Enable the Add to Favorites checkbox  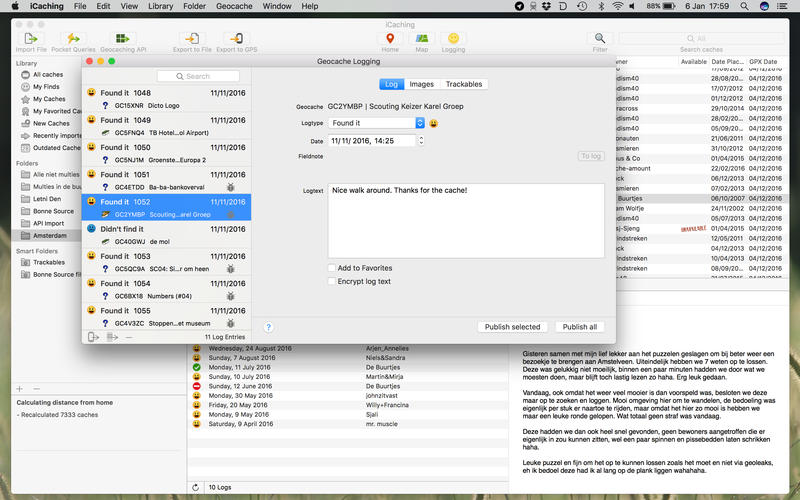pos(332,268)
